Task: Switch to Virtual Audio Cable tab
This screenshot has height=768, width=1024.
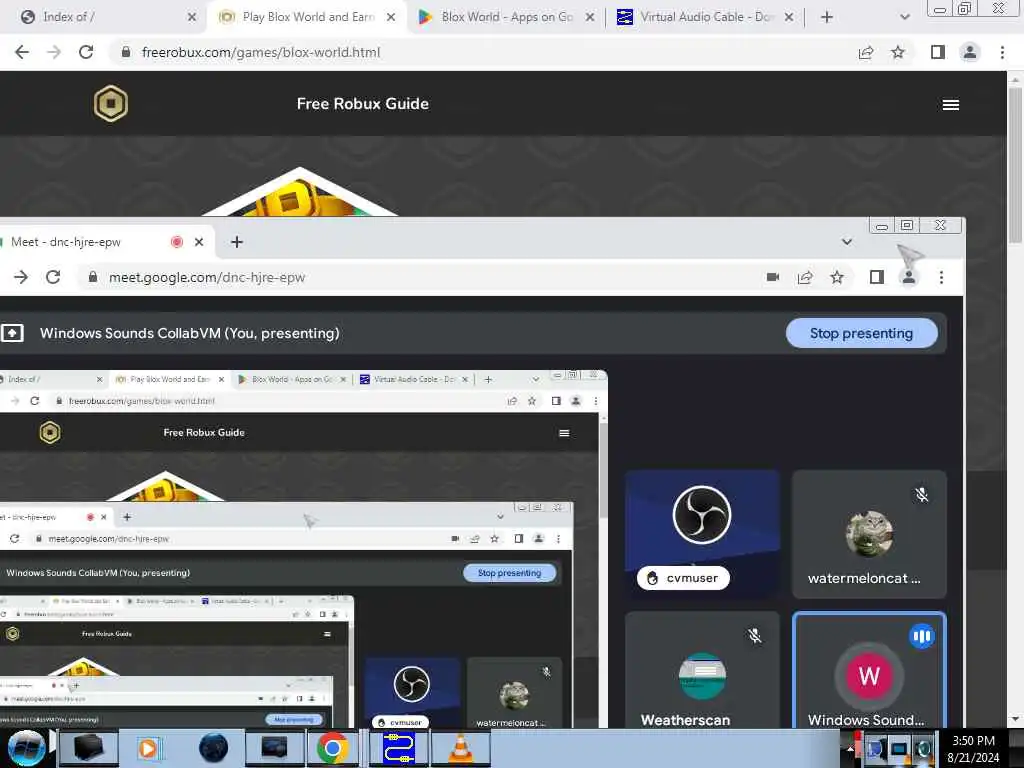Action: (x=705, y=17)
